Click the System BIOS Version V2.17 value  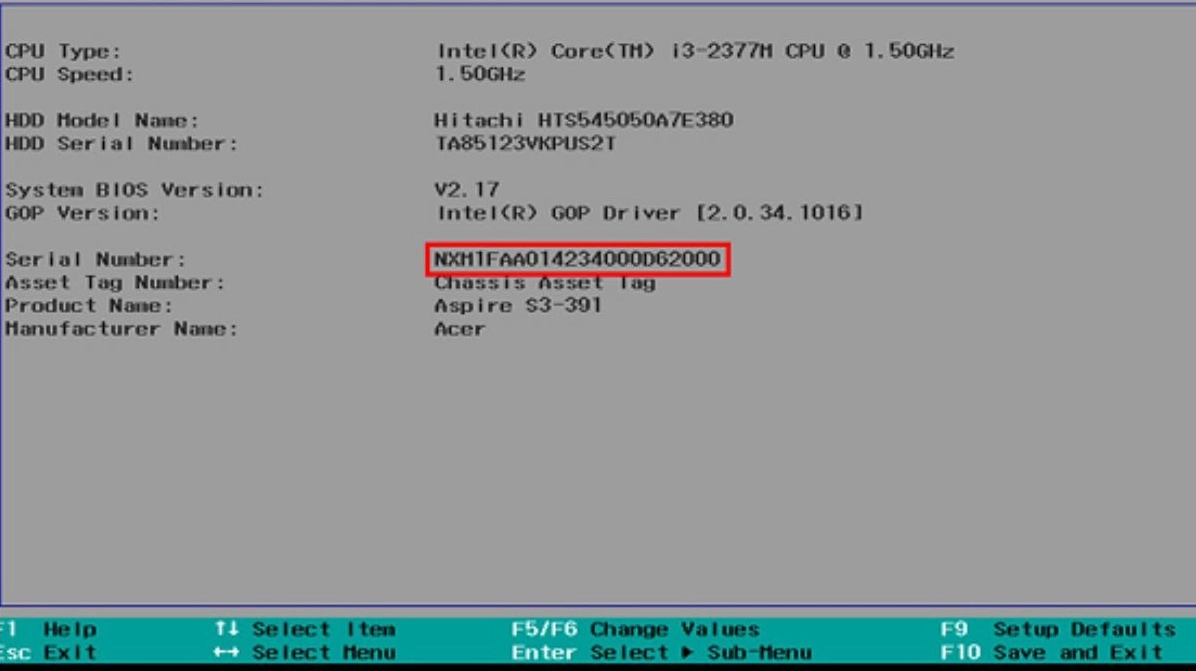tap(466, 190)
